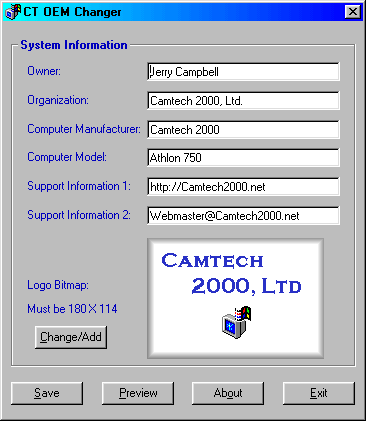Click the Support Information 2 email field
This screenshot has width=366, height=421.
(243, 216)
